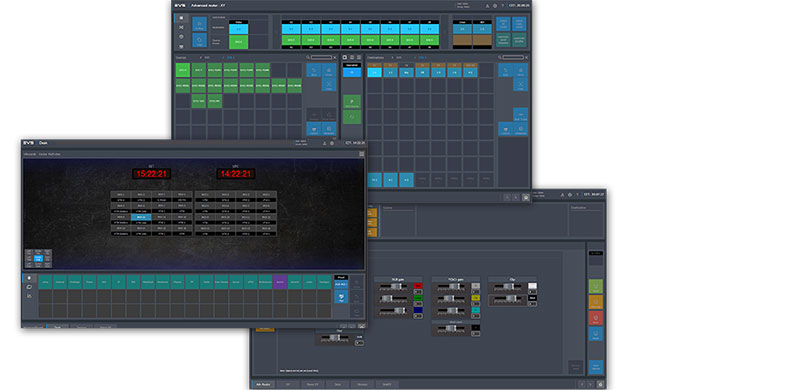Click the green P button between Sources and Destinations
Image resolution: width=800 pixels, height=390 pixels.
click(352, 102)
